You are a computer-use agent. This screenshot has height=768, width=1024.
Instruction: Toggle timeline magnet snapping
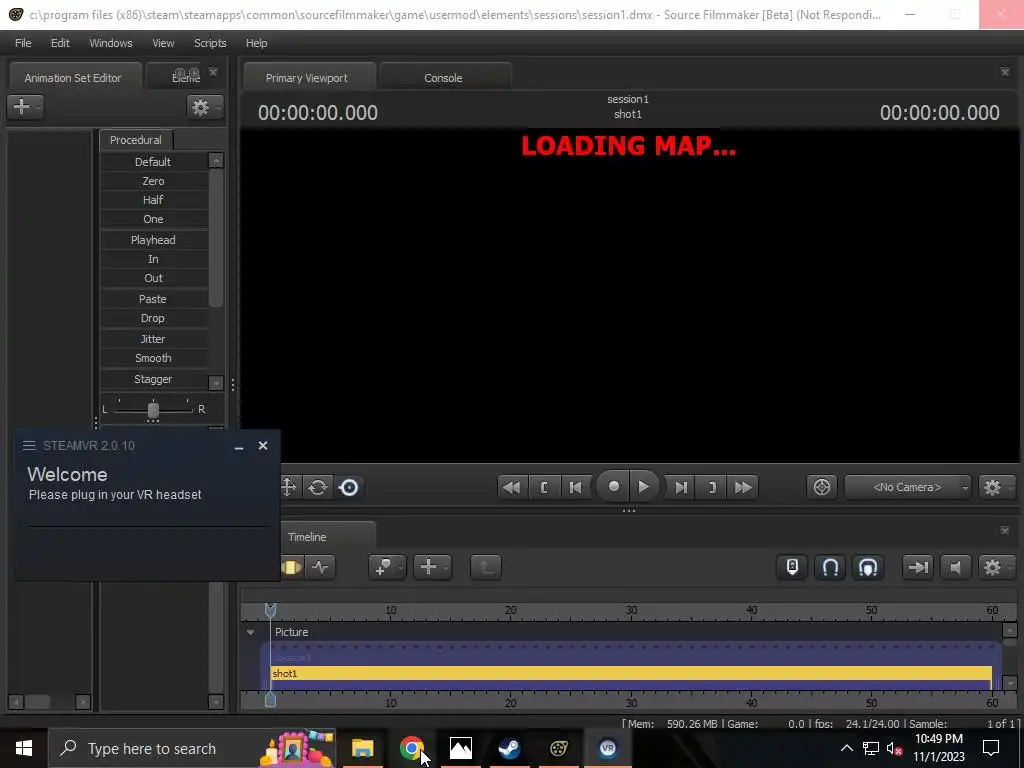[x=830, y=567]
